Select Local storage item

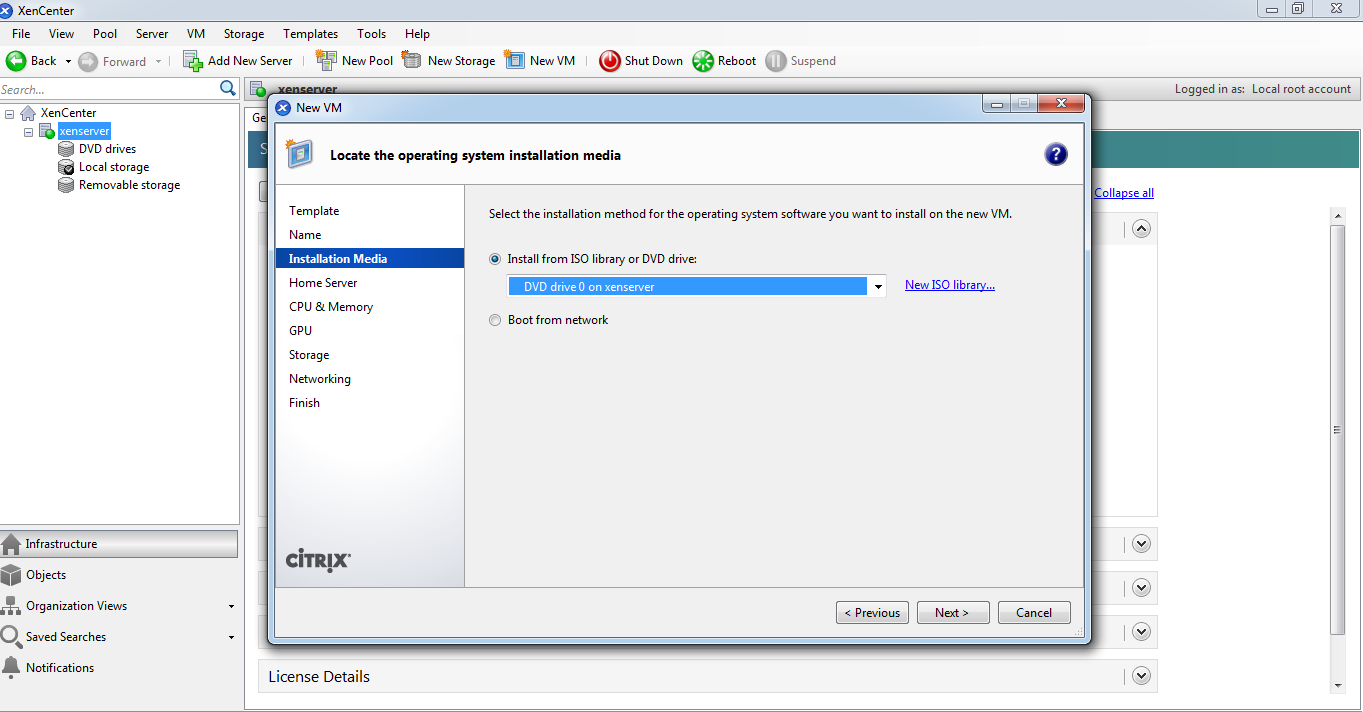coord(114,167)
